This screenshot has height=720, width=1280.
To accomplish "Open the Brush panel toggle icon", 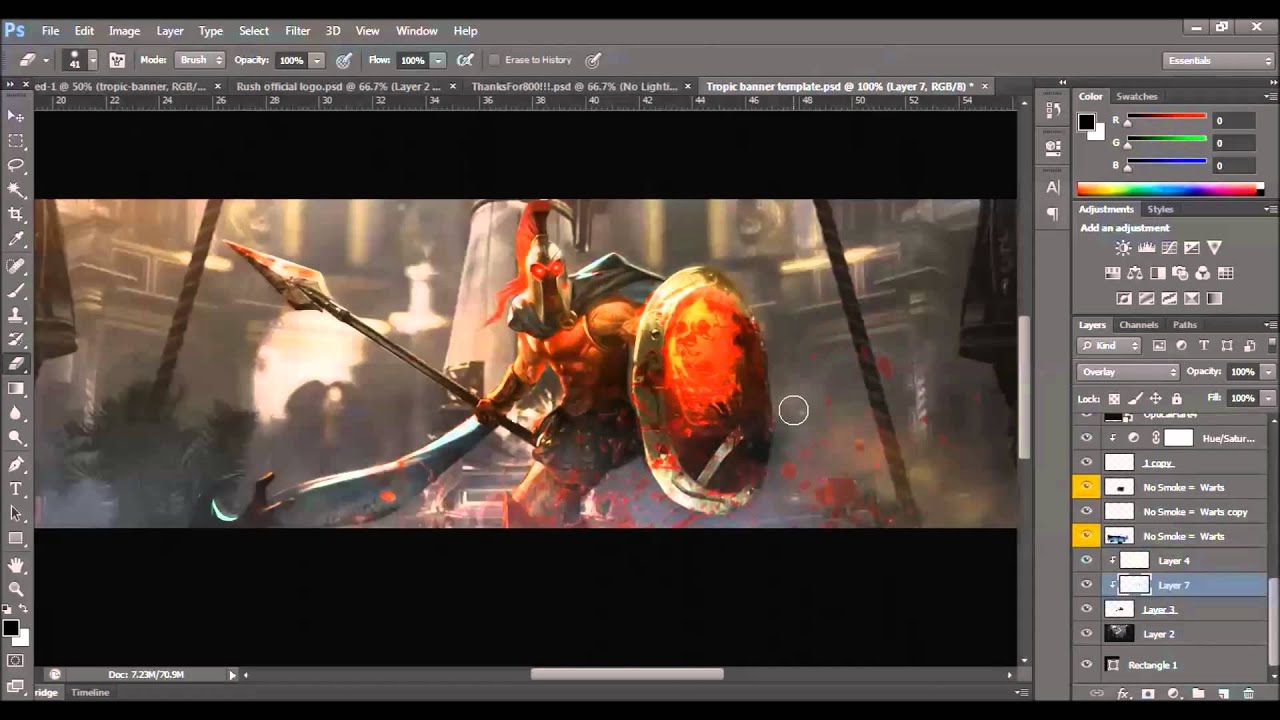I will (117, 60).
